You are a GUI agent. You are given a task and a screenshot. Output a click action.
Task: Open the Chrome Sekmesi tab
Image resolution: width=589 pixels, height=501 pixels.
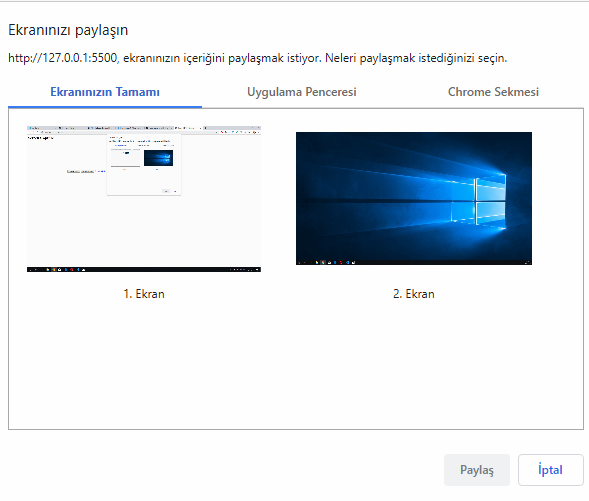pyautogui.click(x=493, y=92)
